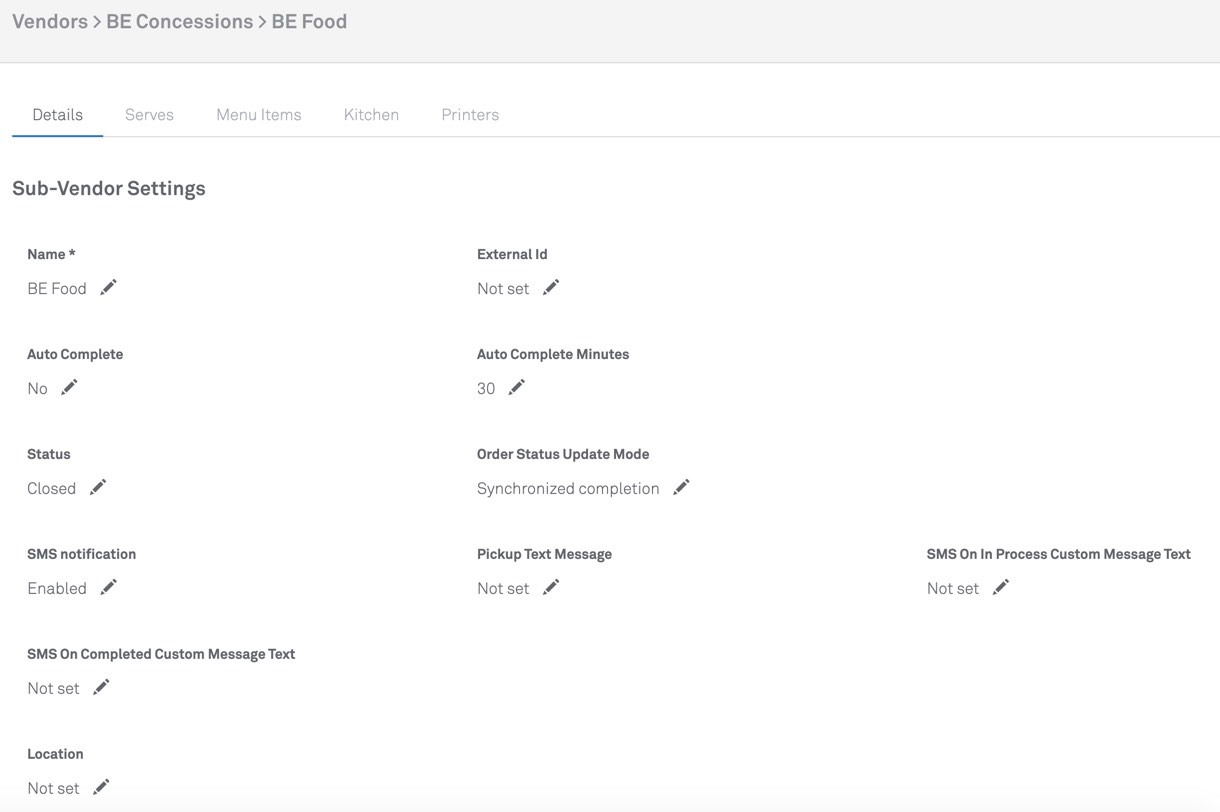Click the BE Food name value
This screenshot has width=1220, height=812.
pyautogui.click(x=57, y=289)
